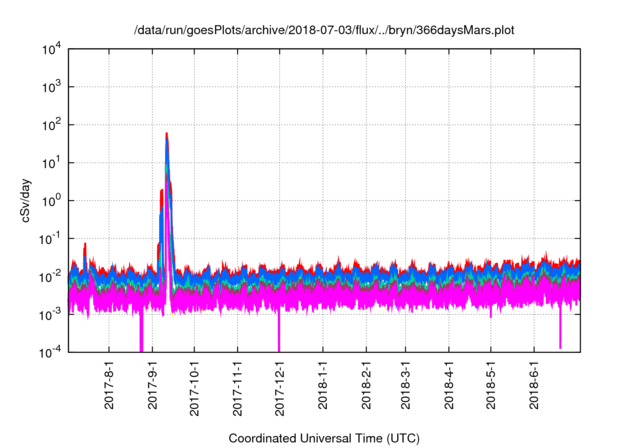Image resolution: width=640 pixels, height=448 pixels.
Task: Click the magenta dropout spike in late August 2017
Action: [141, 330]
